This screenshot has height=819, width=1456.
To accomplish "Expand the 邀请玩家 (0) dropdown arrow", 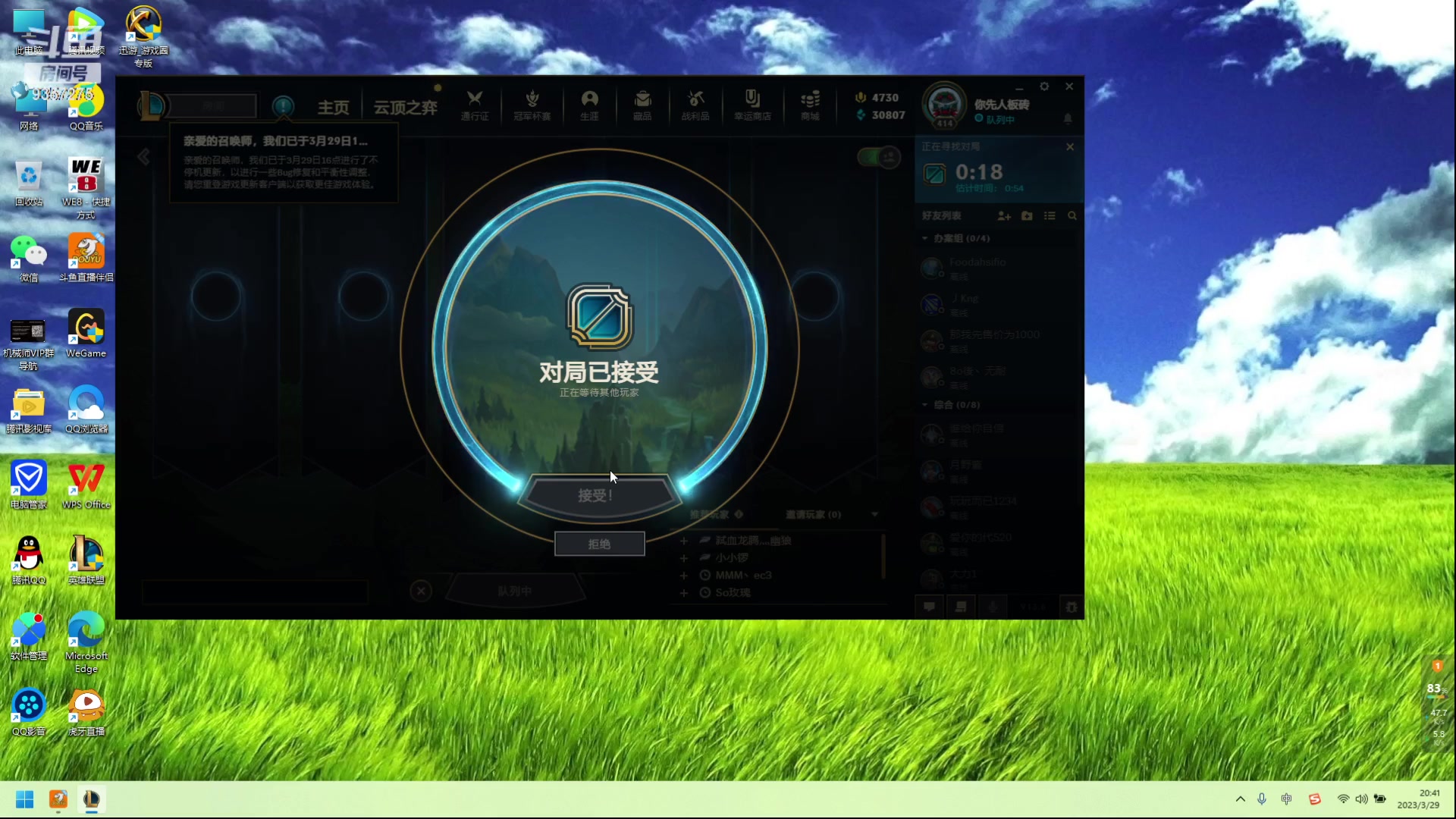I will pyautogui.click(x=874, y=514).
